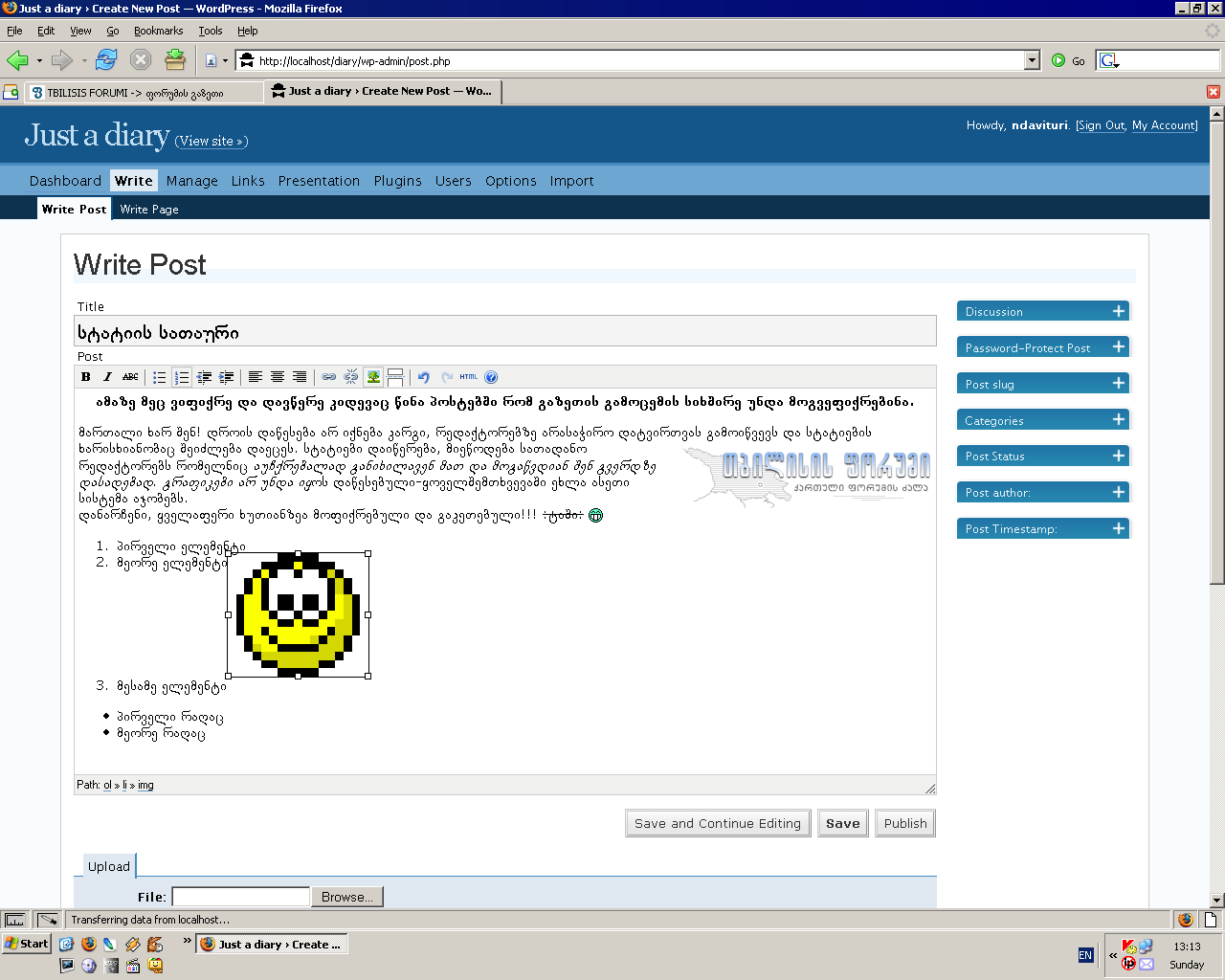Apply italic formatting in the editor toolbar

(107, 377)
